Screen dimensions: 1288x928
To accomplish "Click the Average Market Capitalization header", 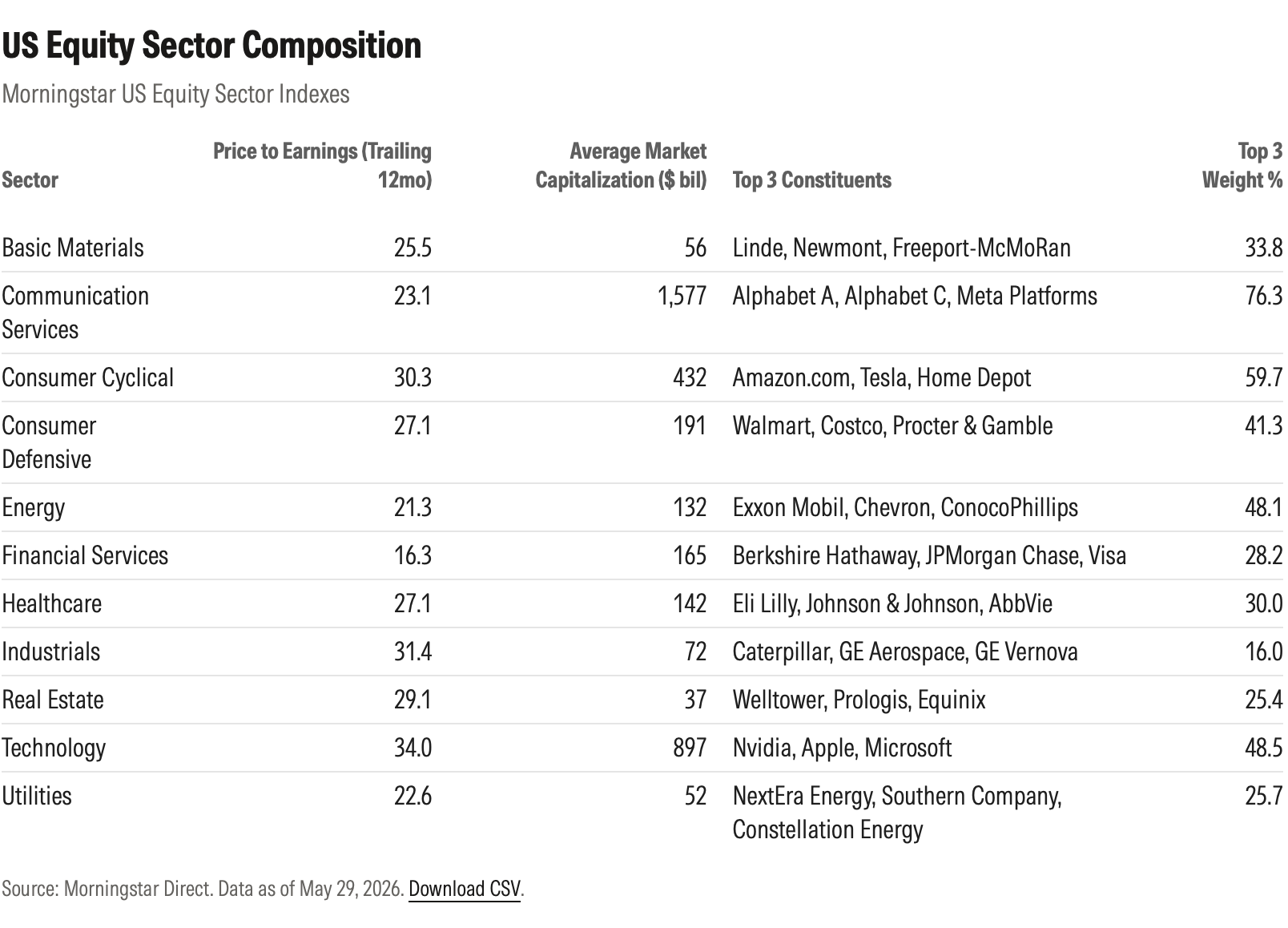I will coord(621,165).
